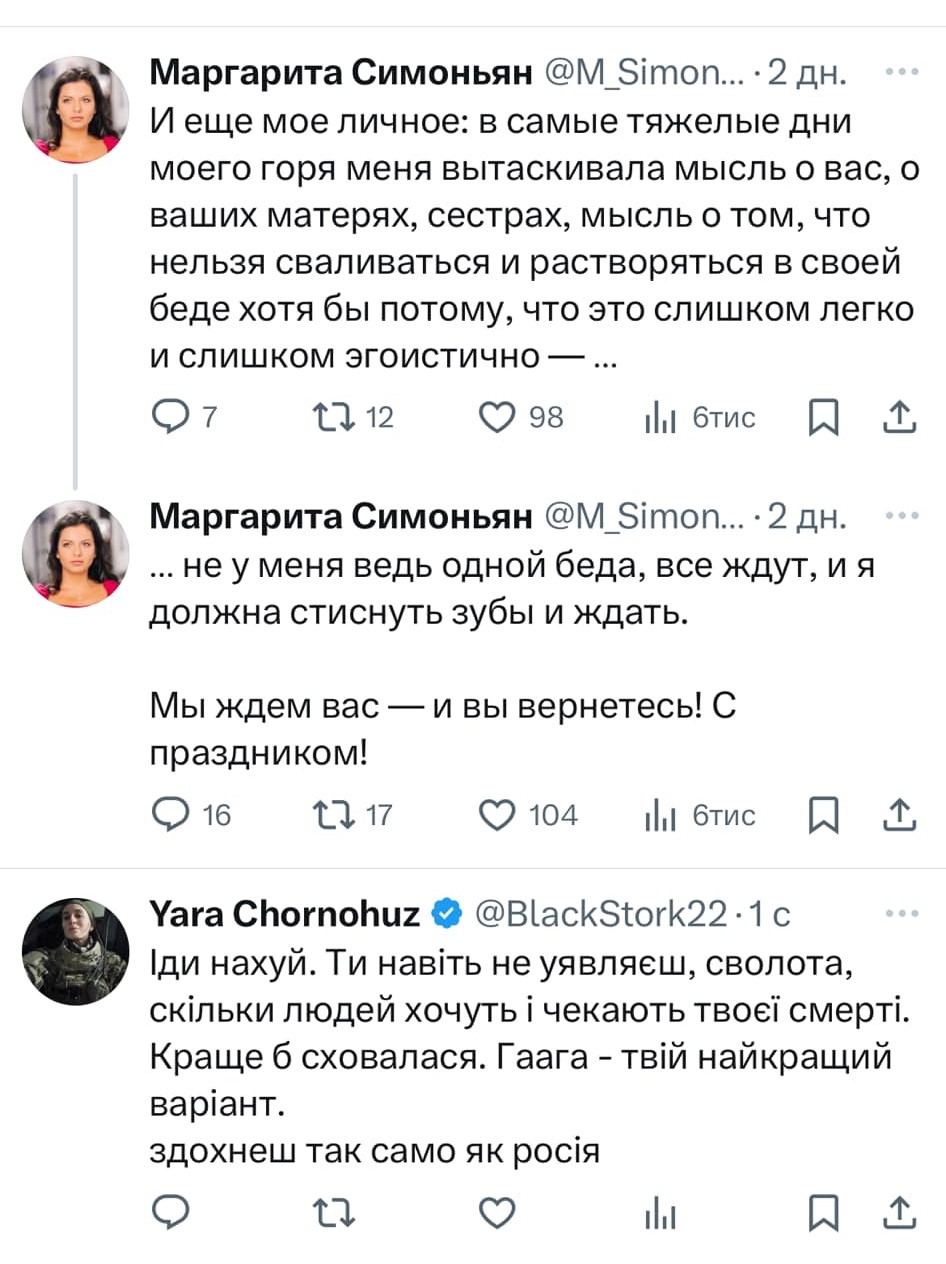This screenshot has width=946, height=1264.
Task: Repost the first tweet with 12 reposts
Action: [329, 416]
